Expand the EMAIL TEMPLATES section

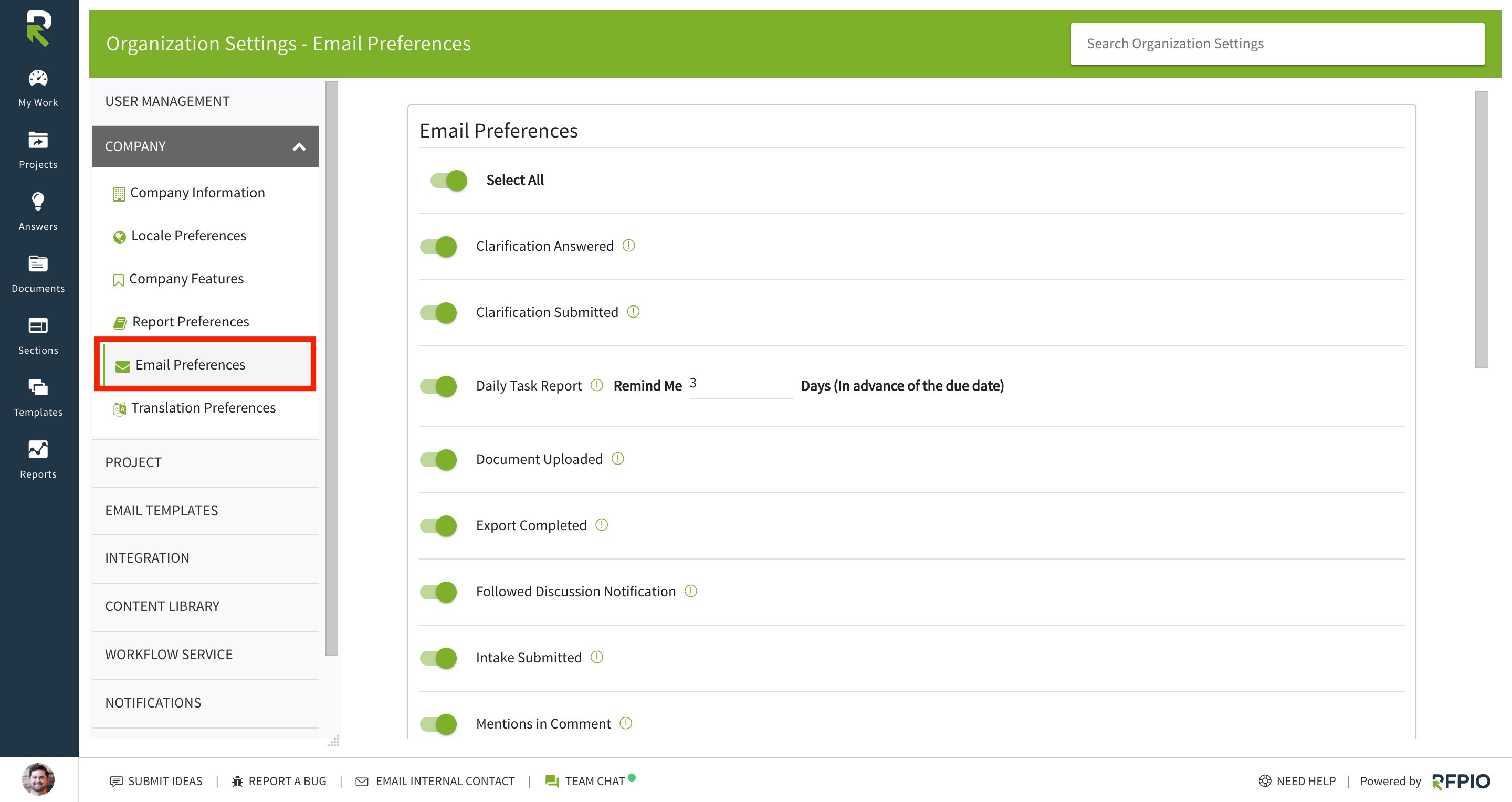205,511
